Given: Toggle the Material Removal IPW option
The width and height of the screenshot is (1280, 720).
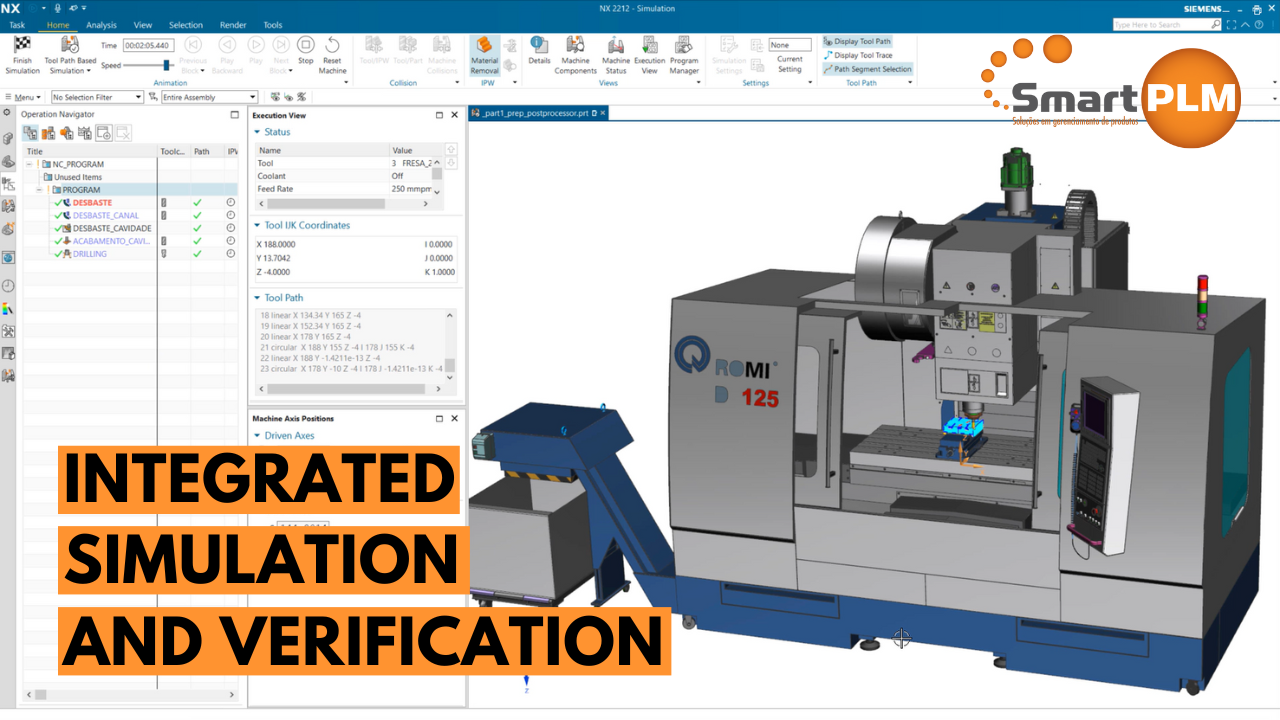Looking at the screenshot, I should pyautogui.click(x=484, y=47).
